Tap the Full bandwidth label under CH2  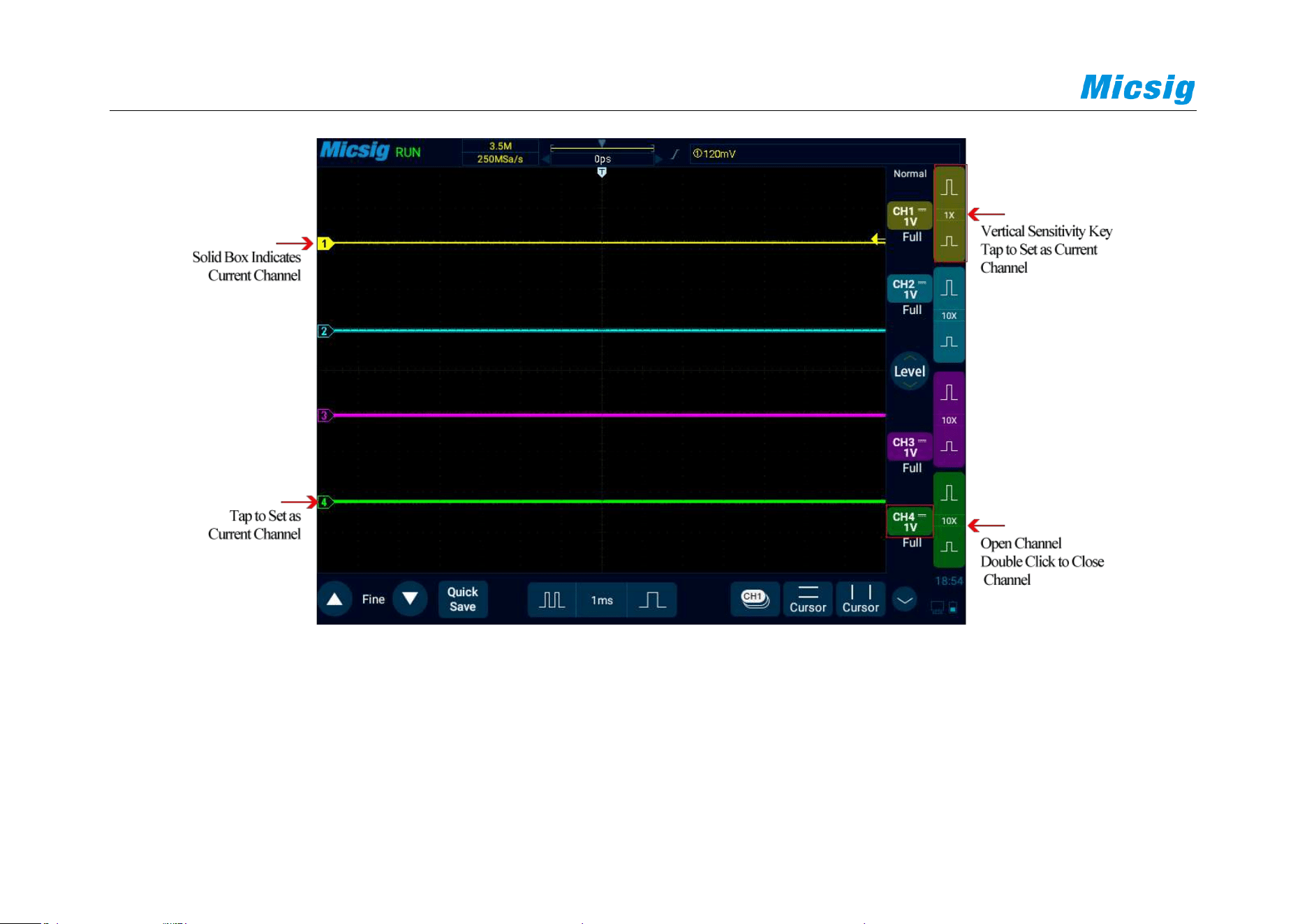tap(912, 310)
